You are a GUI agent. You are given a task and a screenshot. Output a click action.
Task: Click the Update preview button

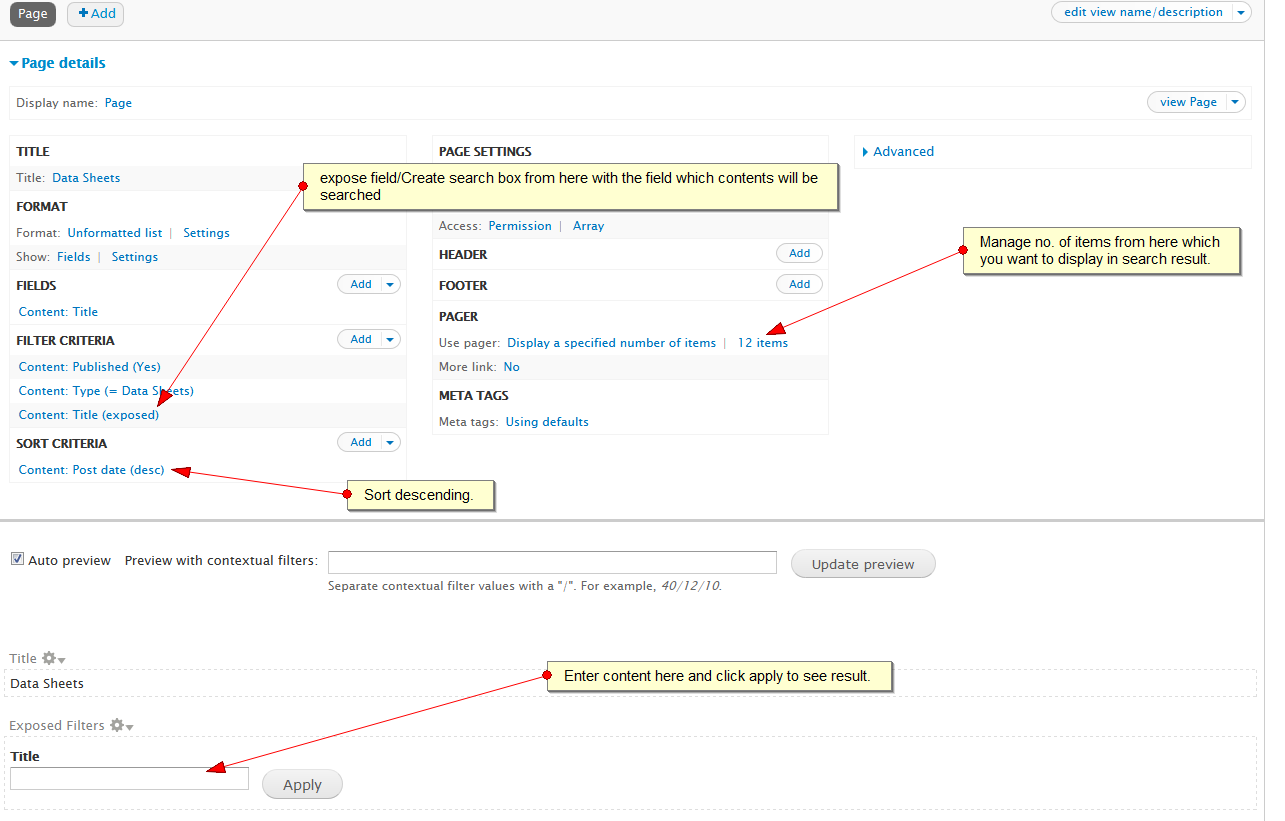pyautogui.click(x=862, y=563)
